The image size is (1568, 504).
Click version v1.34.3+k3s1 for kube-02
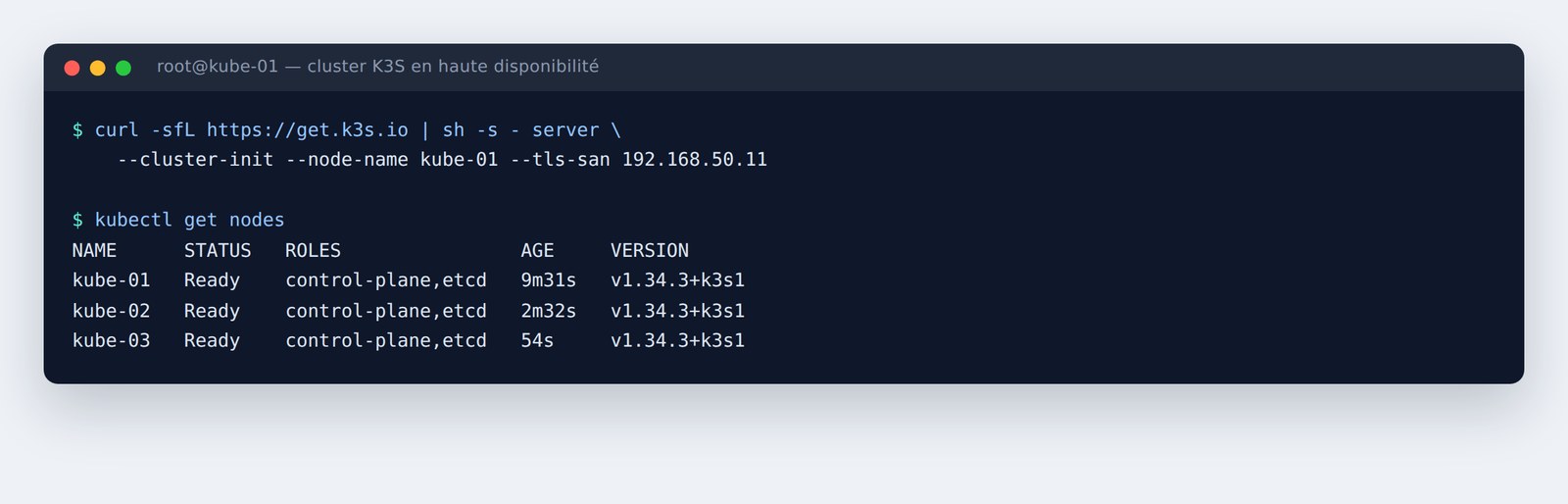point(678,311)
